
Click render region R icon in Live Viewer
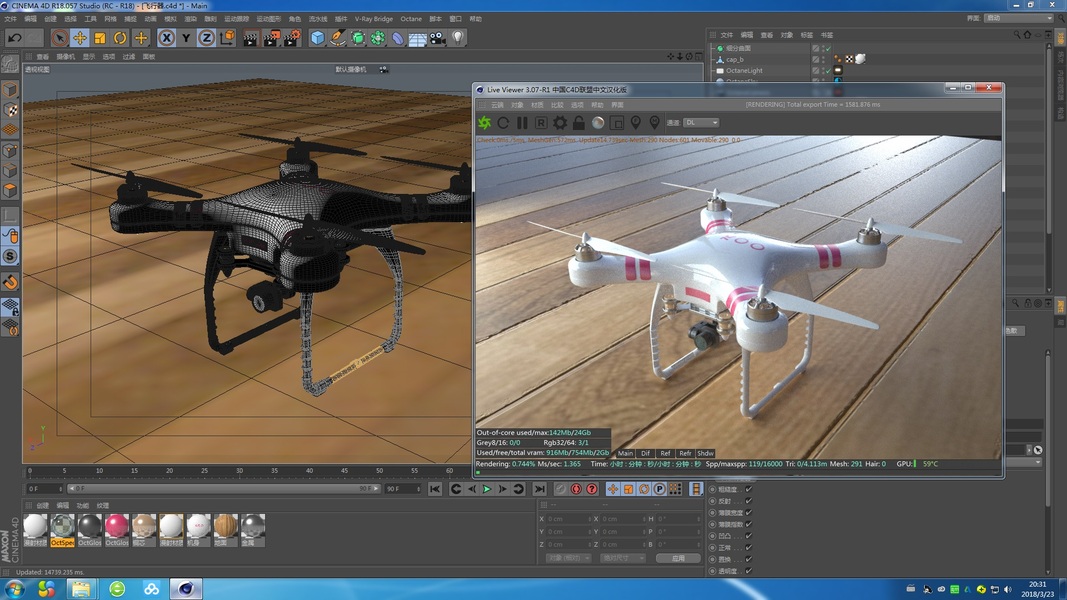coord(541,122)
